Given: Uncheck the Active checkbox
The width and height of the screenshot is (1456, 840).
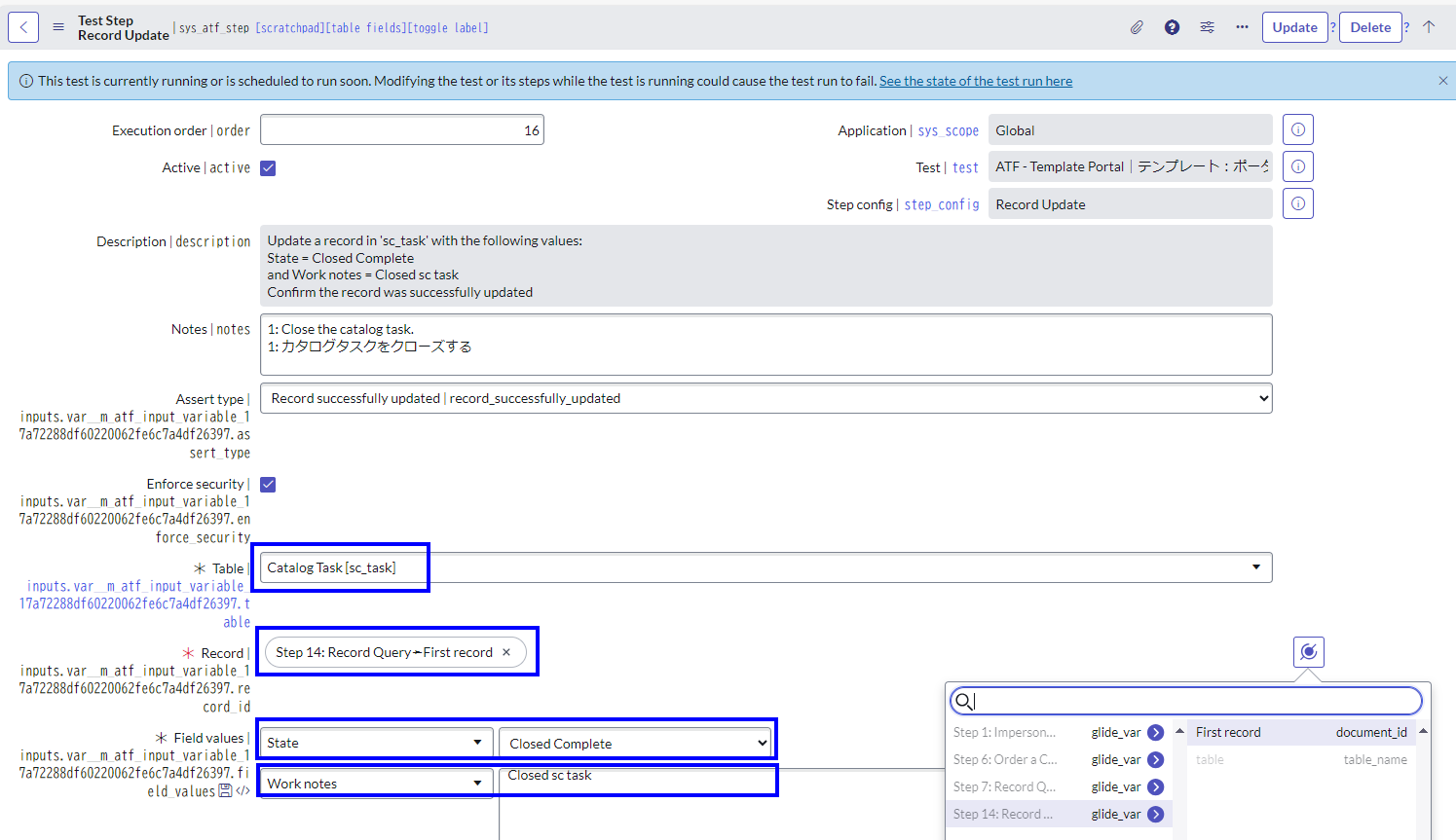Looking at the screenshot, I should click(x=267, y=166).
